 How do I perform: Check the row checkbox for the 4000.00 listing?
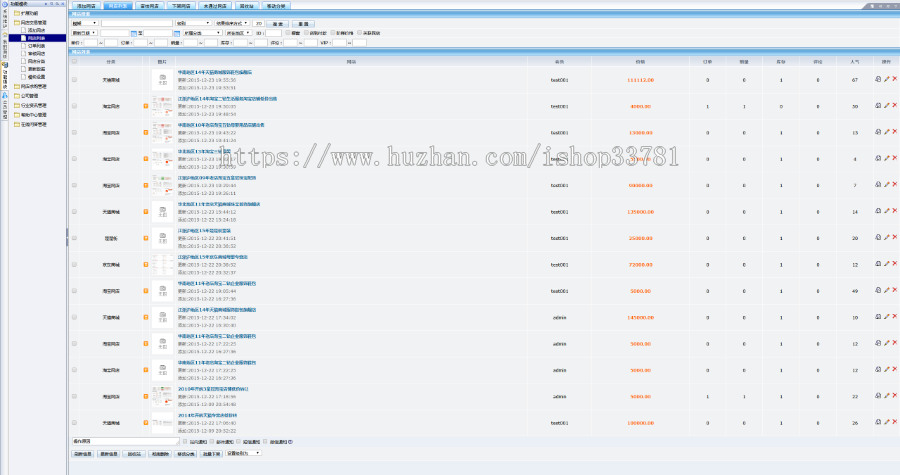tap(74, 106)
